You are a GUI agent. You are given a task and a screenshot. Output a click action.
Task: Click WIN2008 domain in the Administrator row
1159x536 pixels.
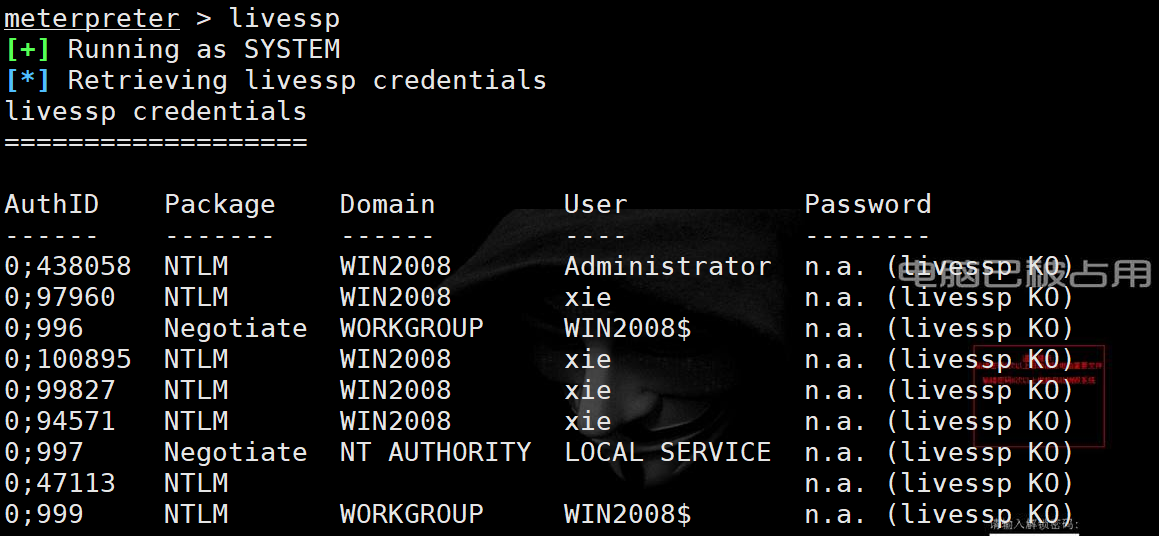click(x=395, y=266)
